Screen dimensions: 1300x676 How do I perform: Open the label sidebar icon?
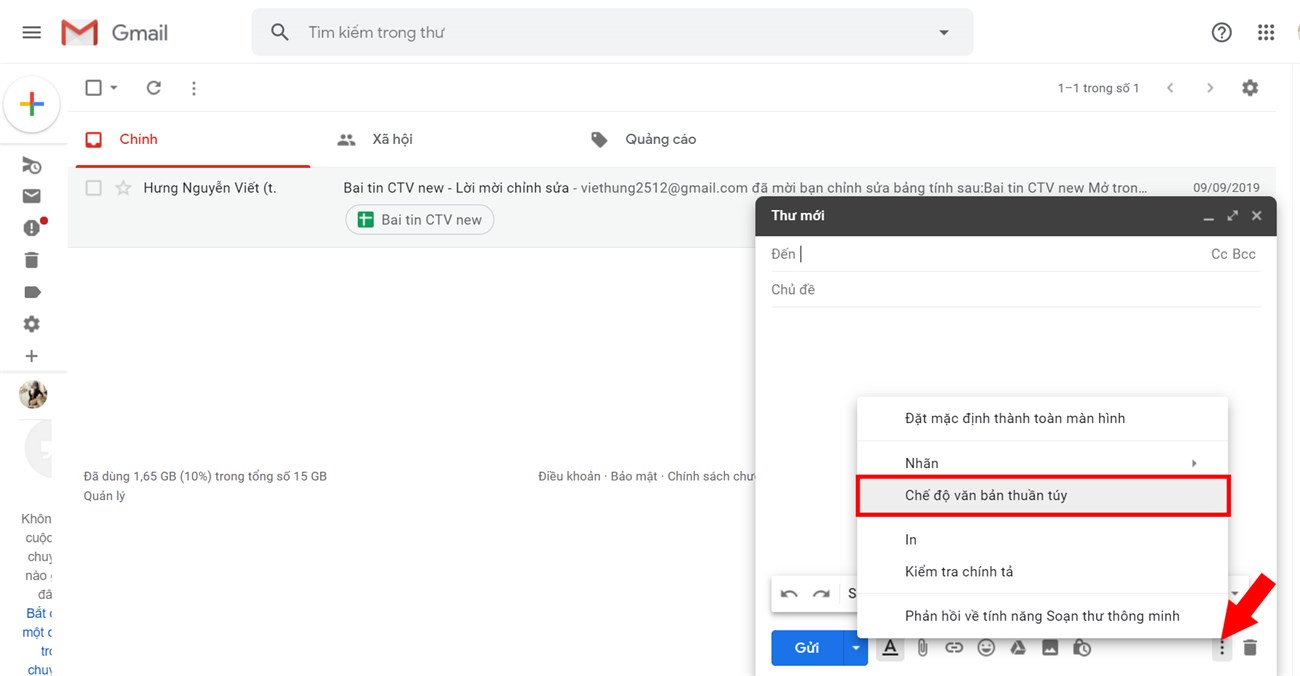click(32, 292)
